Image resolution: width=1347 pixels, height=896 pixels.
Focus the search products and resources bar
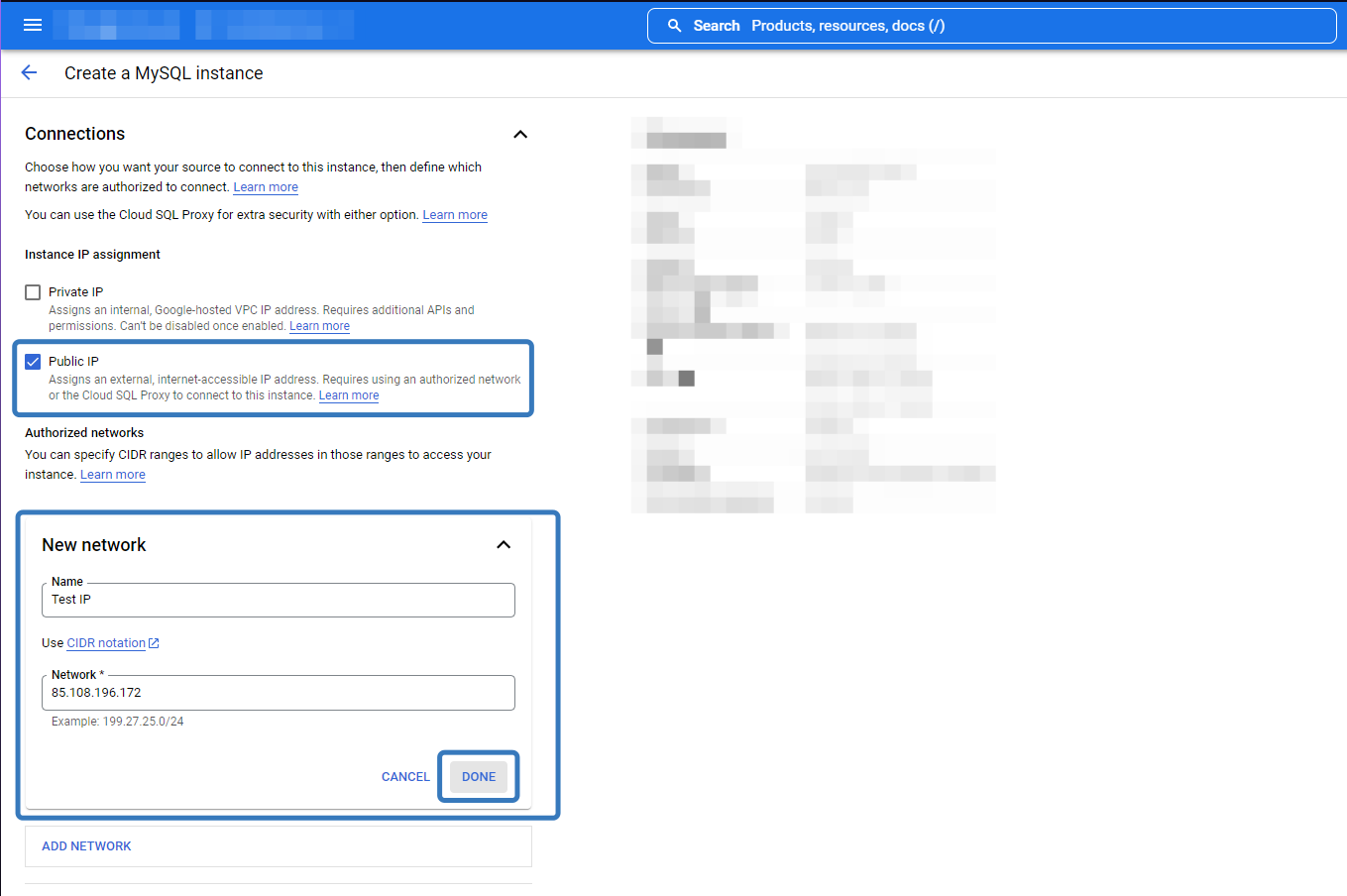[x=992, y=26]
